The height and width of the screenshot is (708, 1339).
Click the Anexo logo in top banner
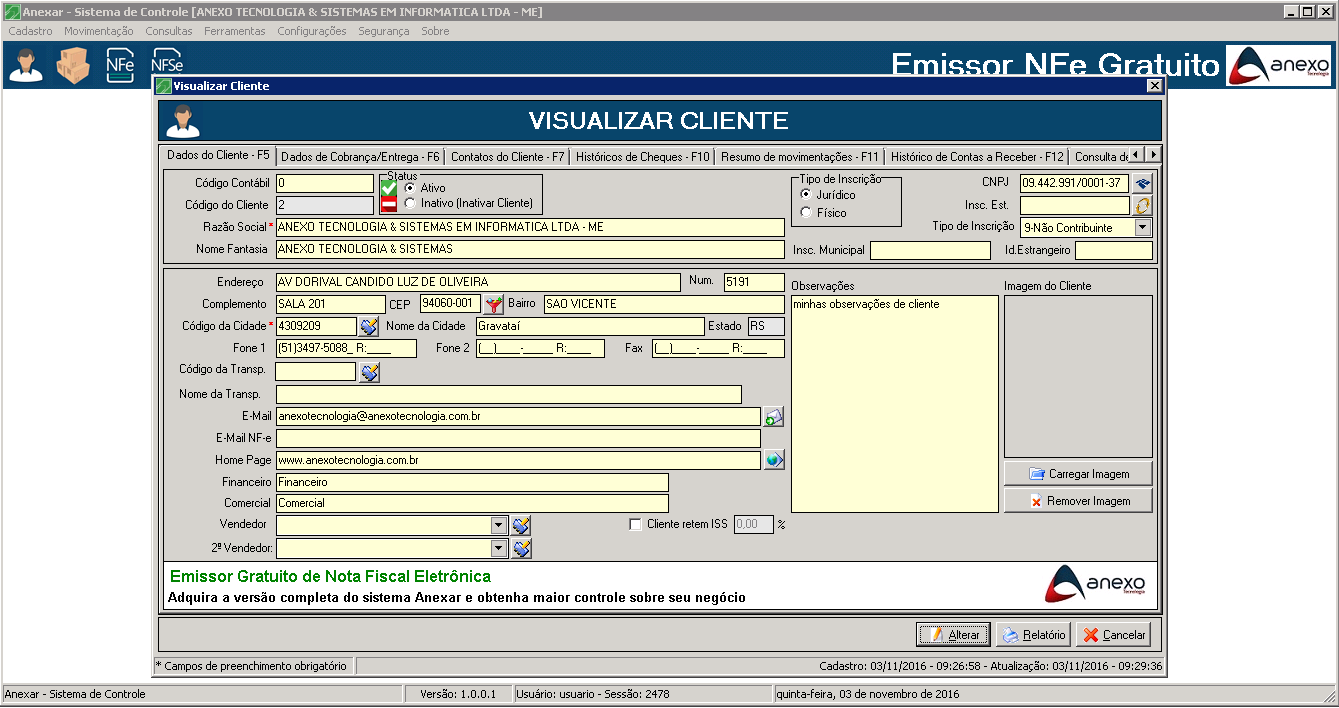tap(1278, 65)
